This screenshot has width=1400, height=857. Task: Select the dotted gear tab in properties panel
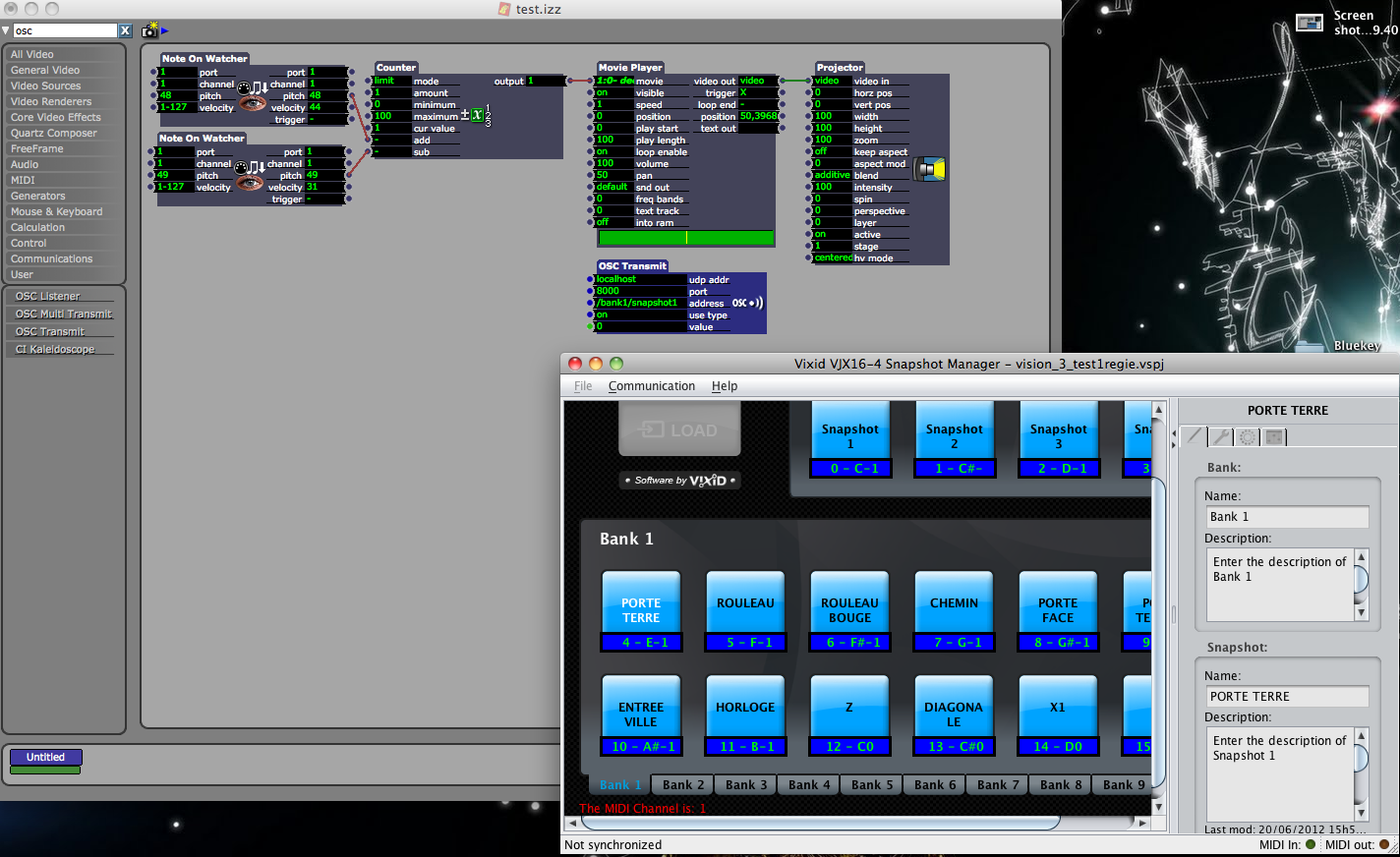point(1248,436)
